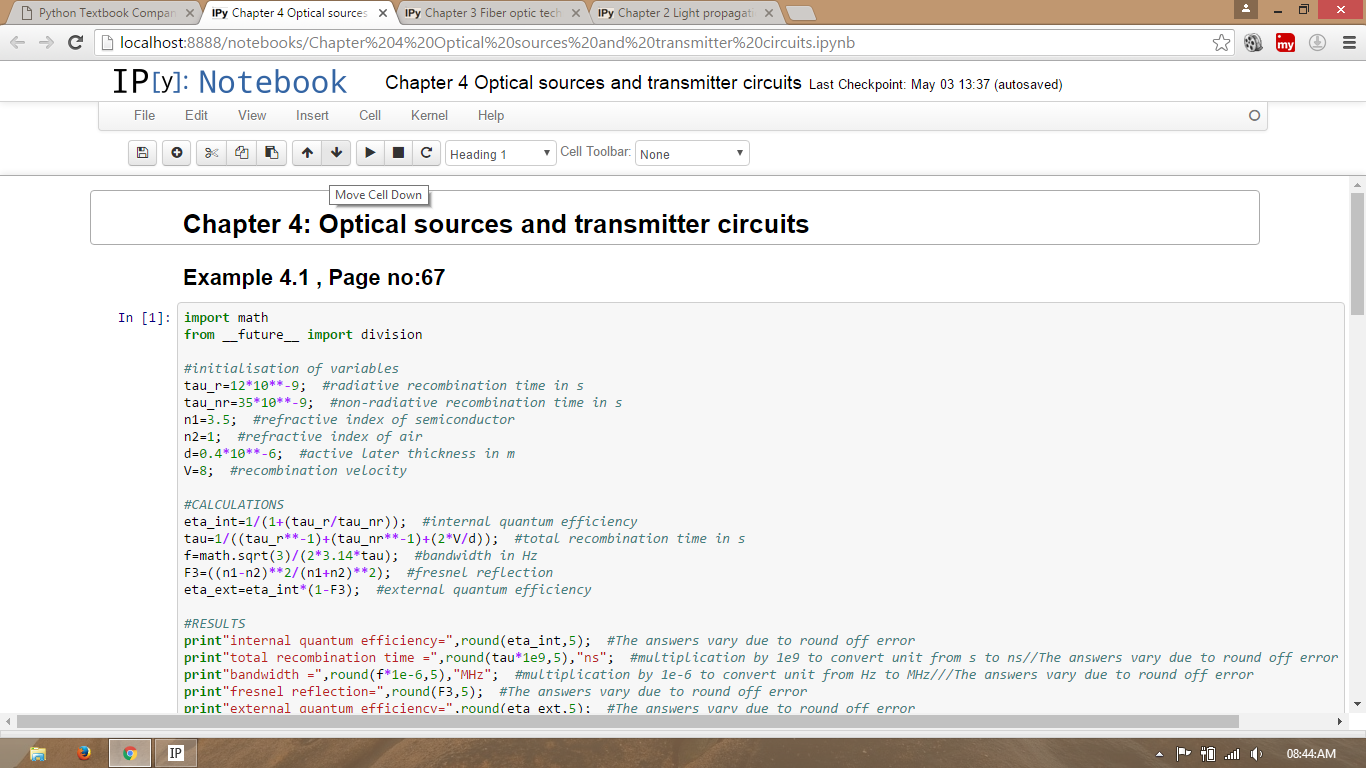
Task: Click the save notebook icon
Action: 142,153
